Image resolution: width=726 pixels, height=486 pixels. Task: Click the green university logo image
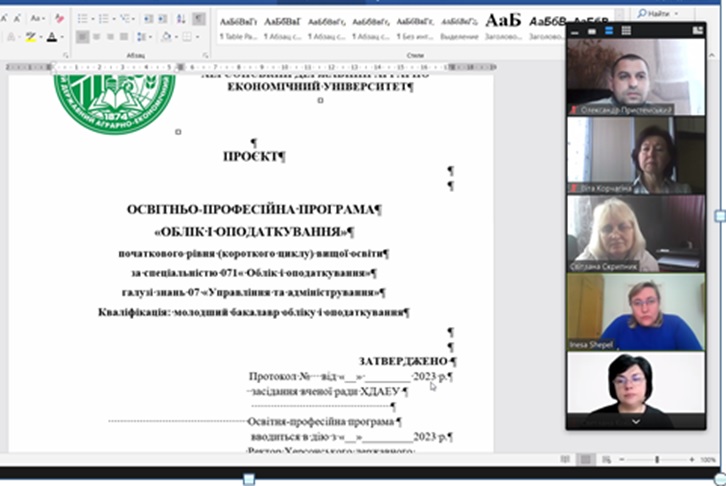coord(114,105)
